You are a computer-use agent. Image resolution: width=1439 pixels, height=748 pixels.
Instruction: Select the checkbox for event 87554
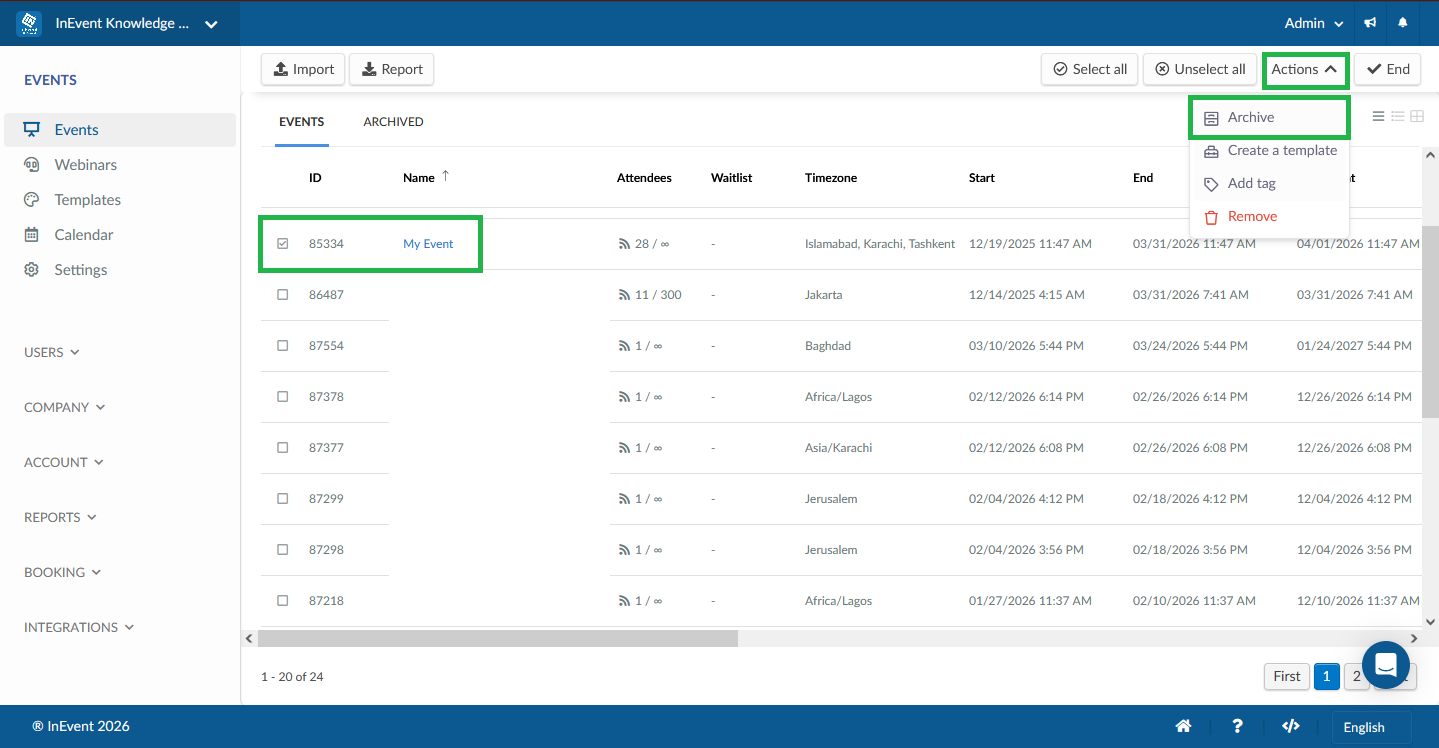click(283, 346)
